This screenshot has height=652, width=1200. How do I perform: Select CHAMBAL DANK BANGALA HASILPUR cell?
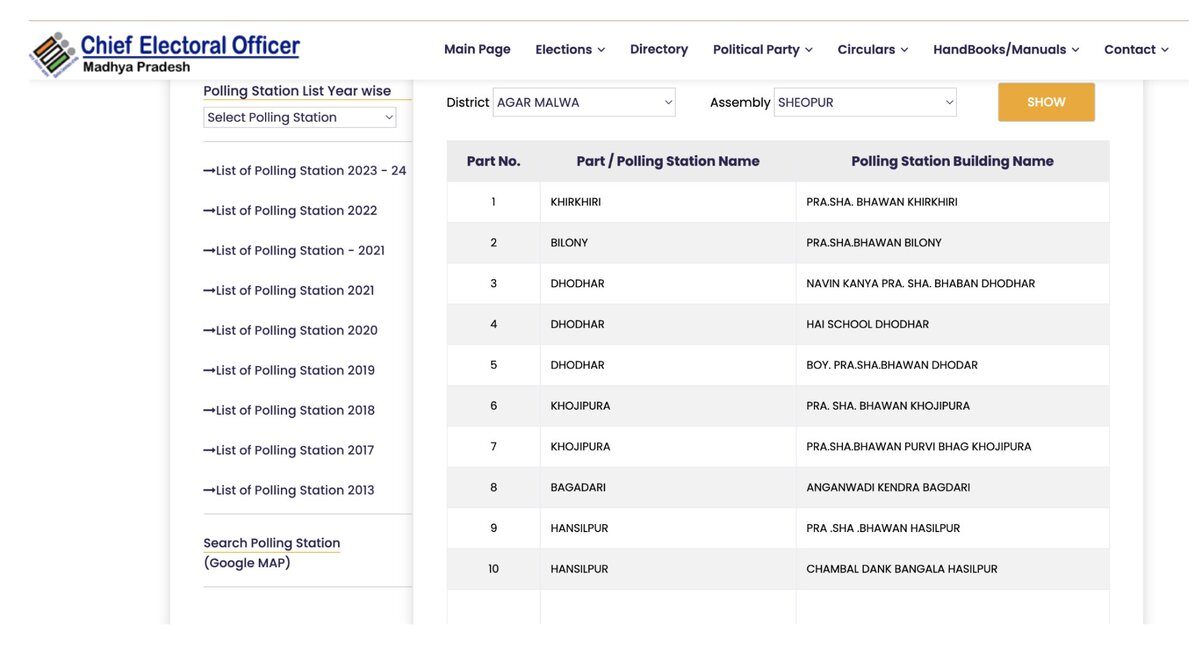(953, 569)
